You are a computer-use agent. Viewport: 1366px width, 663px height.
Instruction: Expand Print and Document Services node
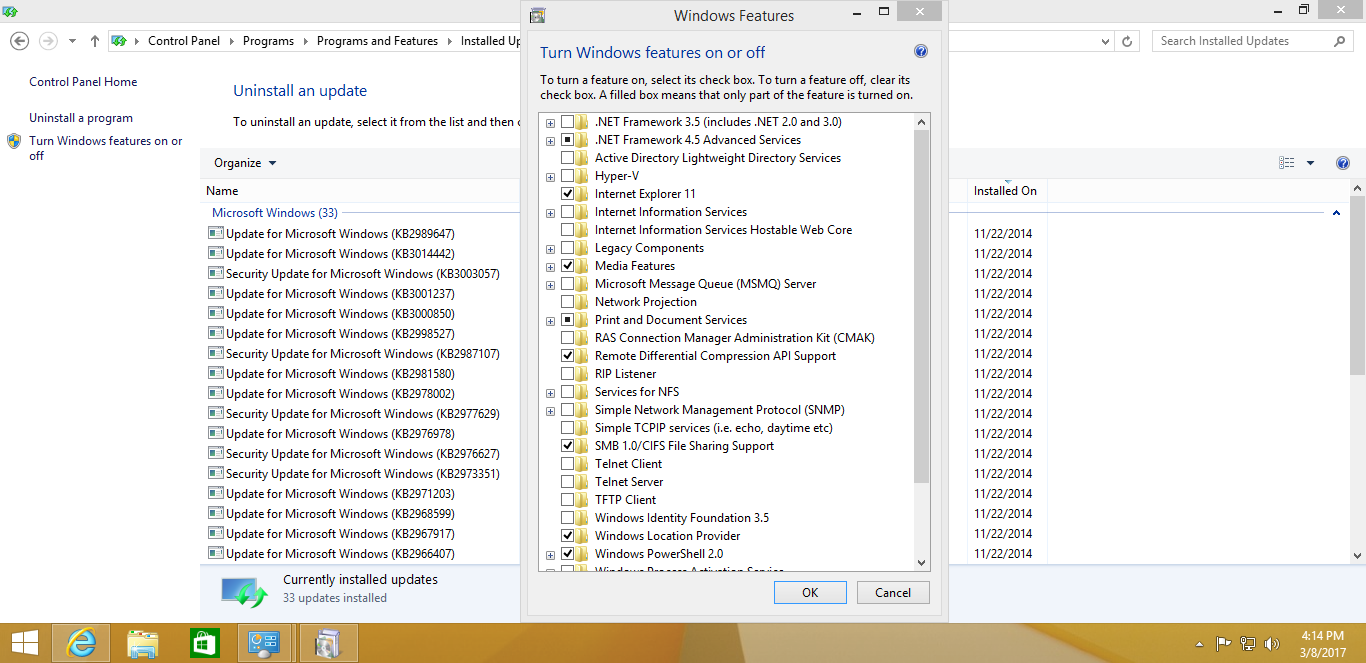551,320
